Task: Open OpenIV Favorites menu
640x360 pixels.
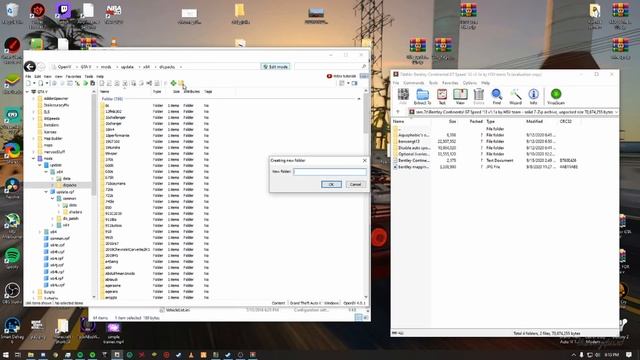Action: (73, 76)
